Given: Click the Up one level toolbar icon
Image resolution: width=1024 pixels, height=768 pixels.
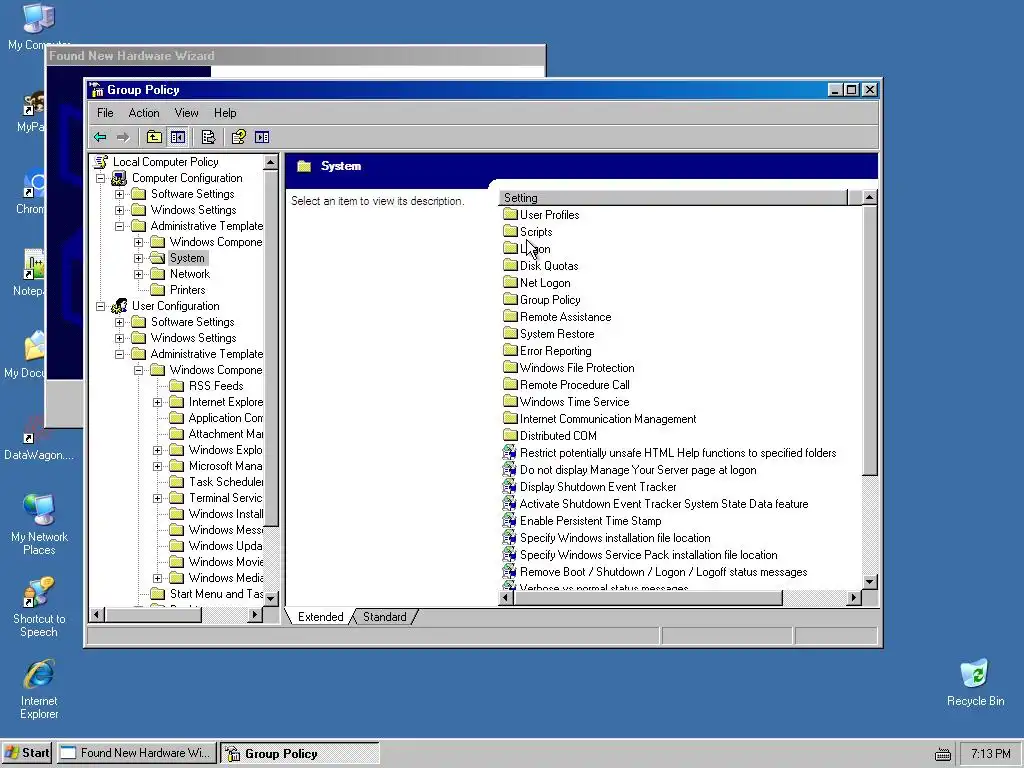Looking at the screenshot, I should pyautogui.click(x=154, y=137).
